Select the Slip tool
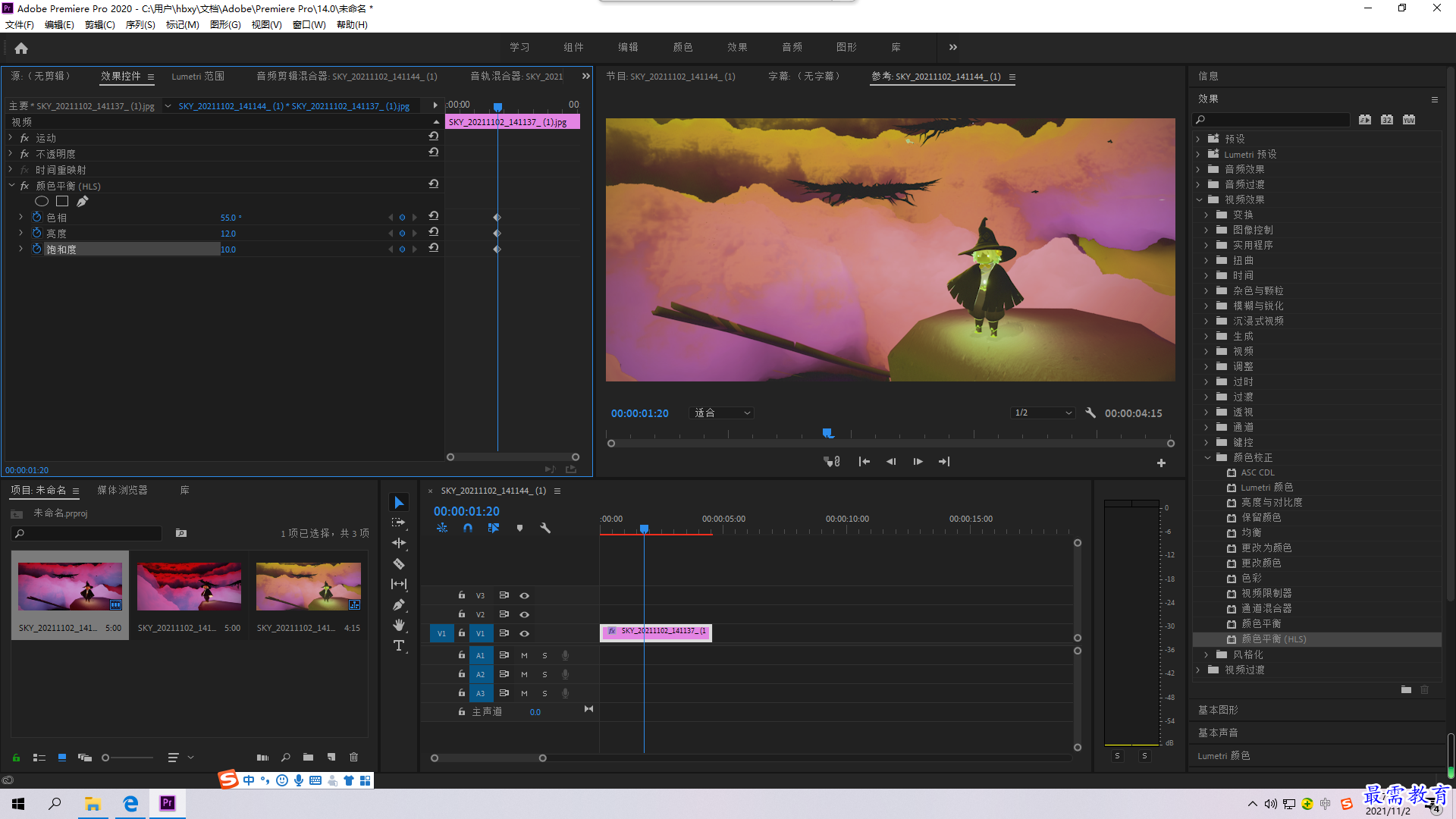 point(399,584)
